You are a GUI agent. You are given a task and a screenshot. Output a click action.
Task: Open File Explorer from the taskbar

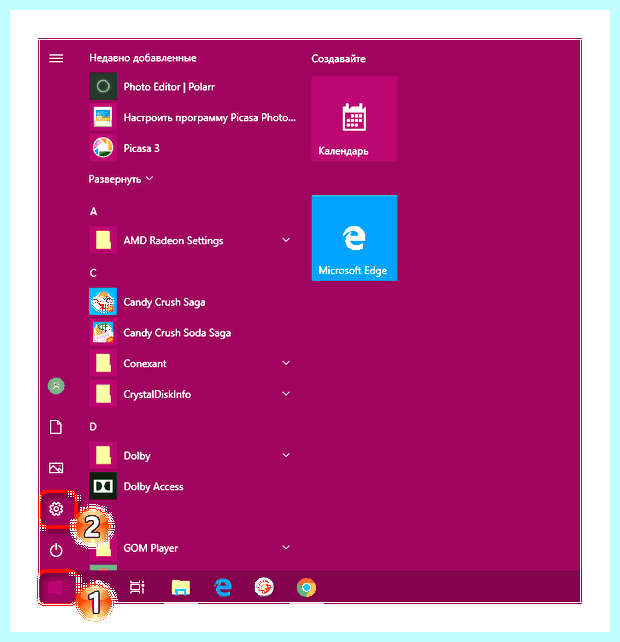[181, 588]
